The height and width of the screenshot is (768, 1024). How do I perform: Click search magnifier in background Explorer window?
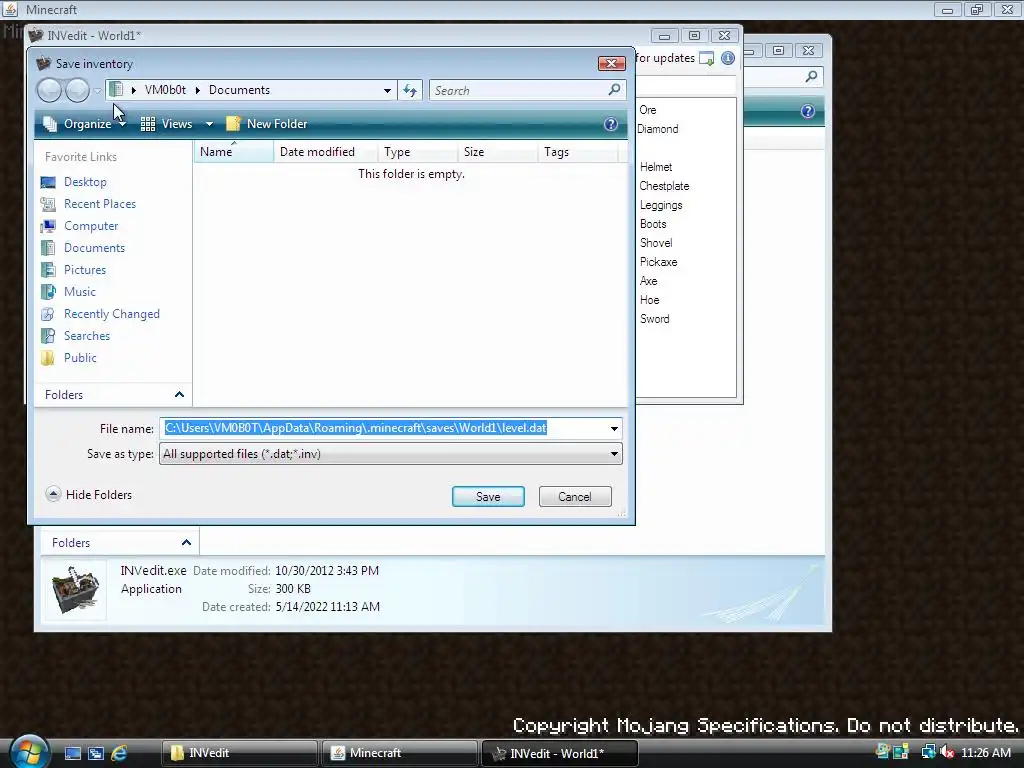(811, 76)
